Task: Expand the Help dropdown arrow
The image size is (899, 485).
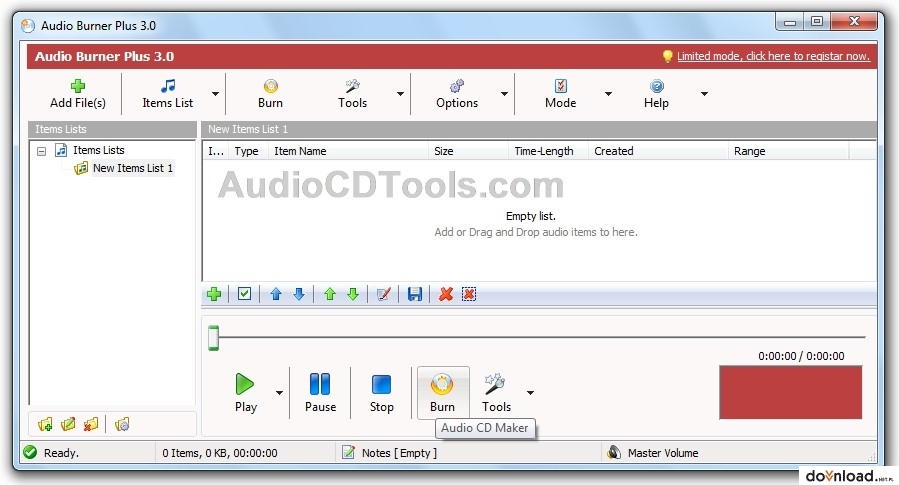Action: [704, 94]
